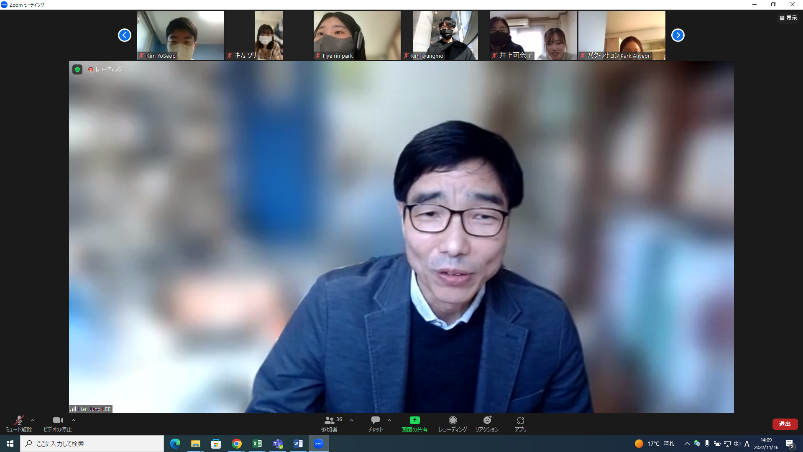Screen dimensions: 803x452
Task: Click the speaker name label on main video
Action: pos(91,408)
